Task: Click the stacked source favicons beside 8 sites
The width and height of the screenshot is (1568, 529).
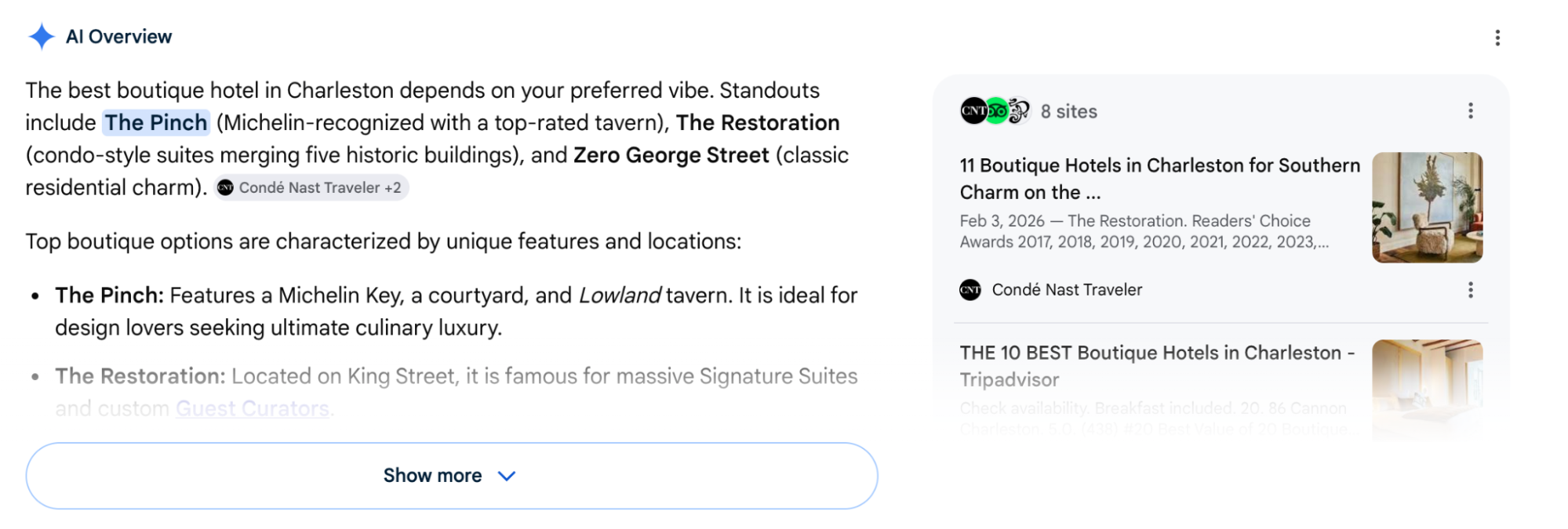Action: point(995,111)
